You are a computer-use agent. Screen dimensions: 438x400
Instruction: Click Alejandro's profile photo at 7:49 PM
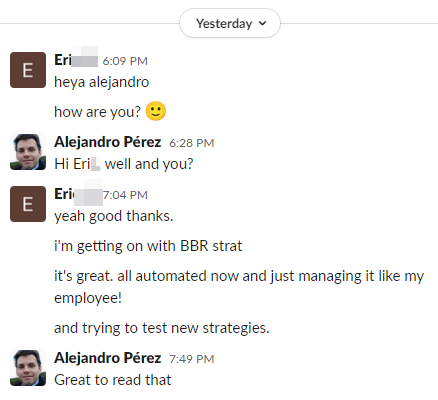coord(28,368)
